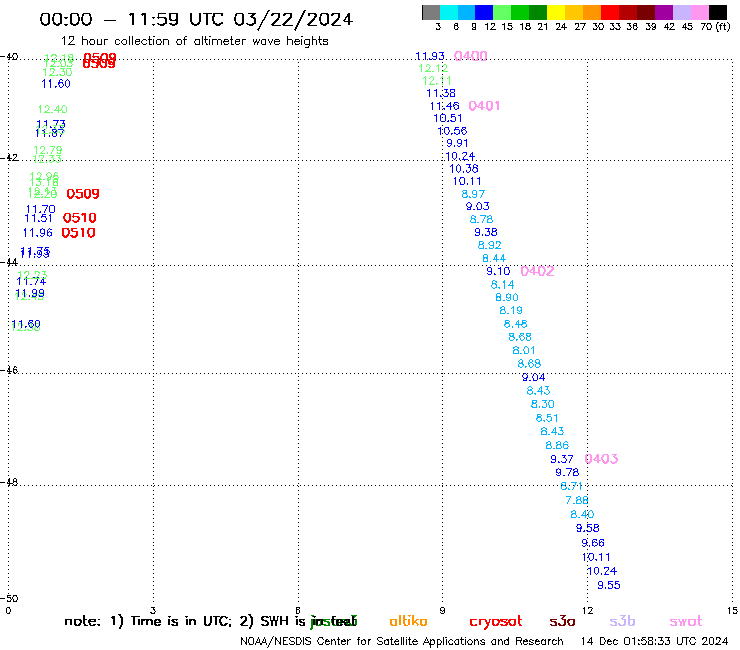Click the wave height value '11.46'
The height and width of the screenshot is (650, 740).
(x=444, y=106)
